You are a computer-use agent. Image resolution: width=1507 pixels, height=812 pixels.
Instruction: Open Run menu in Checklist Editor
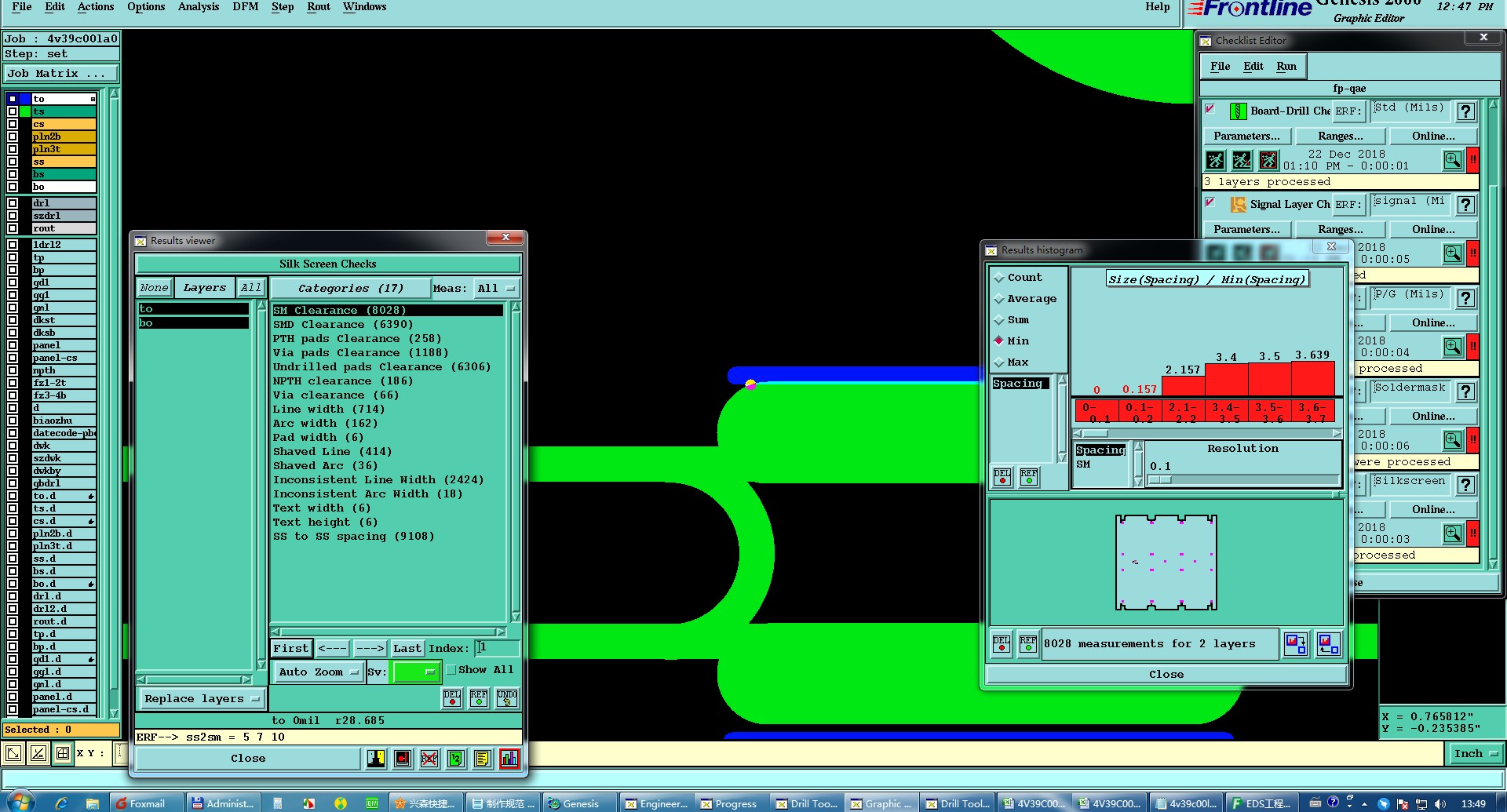click(x=1286, y=67)
